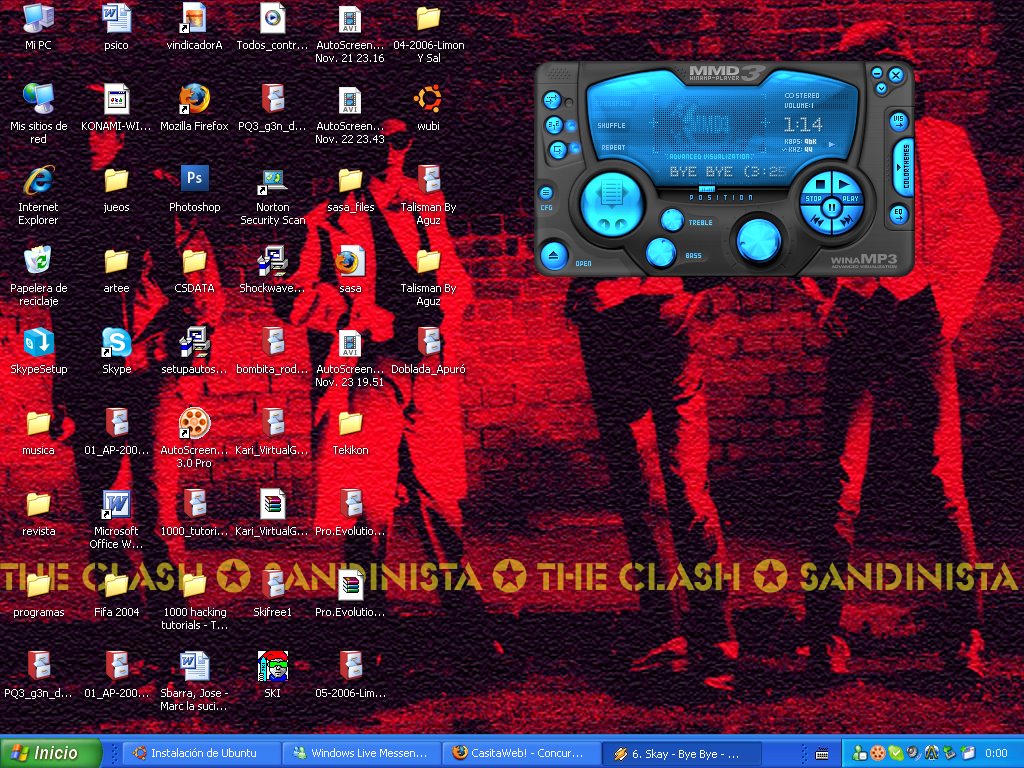This screenshot has width=1024, height=768.
Task: Click Play on the Winamp player
Action: pos(846,187)
